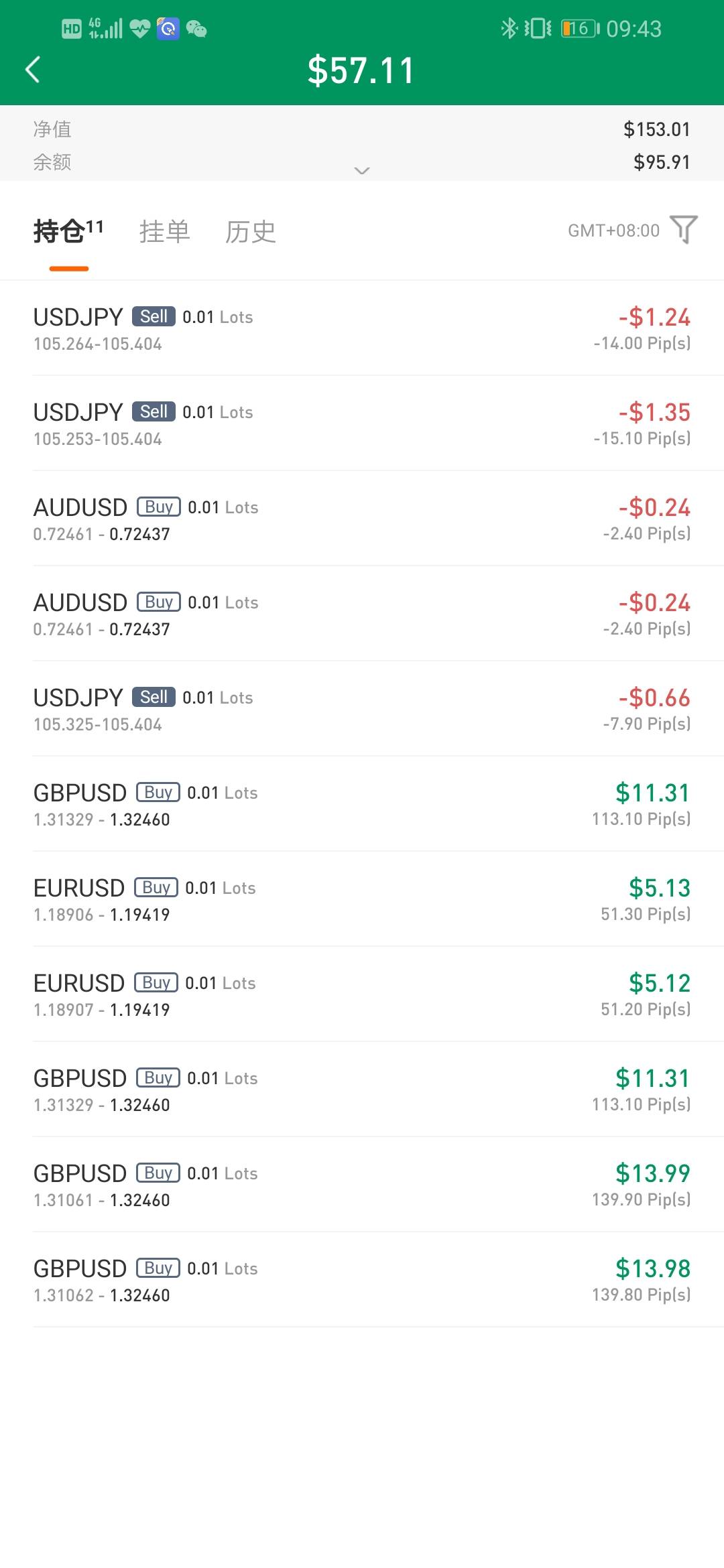Viewport: 724px width, 1568px height.
Task: Select the 持仓 positions tab
Action: (x=68, y=231)
